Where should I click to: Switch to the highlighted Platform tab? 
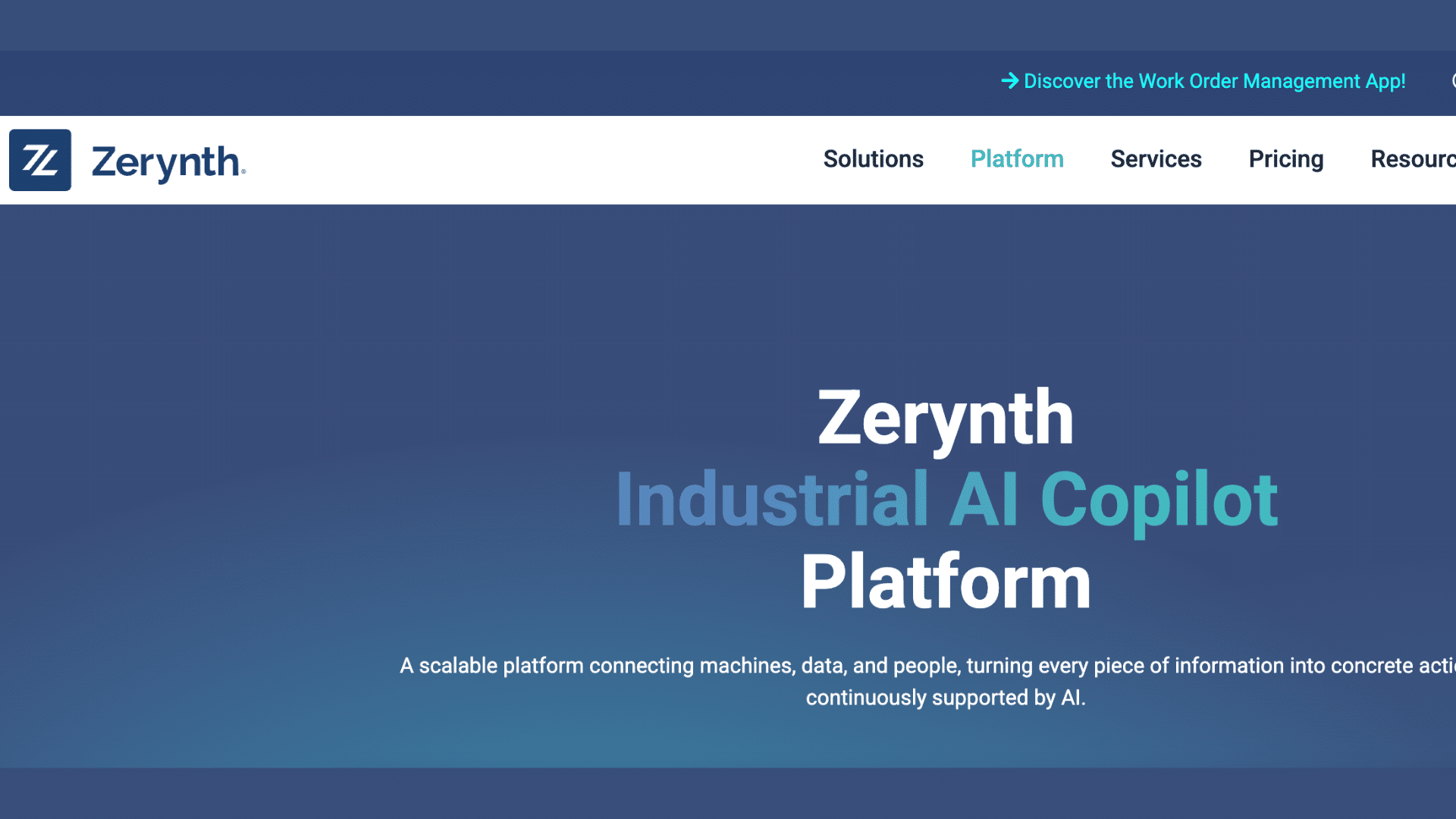pos(1017,159)
